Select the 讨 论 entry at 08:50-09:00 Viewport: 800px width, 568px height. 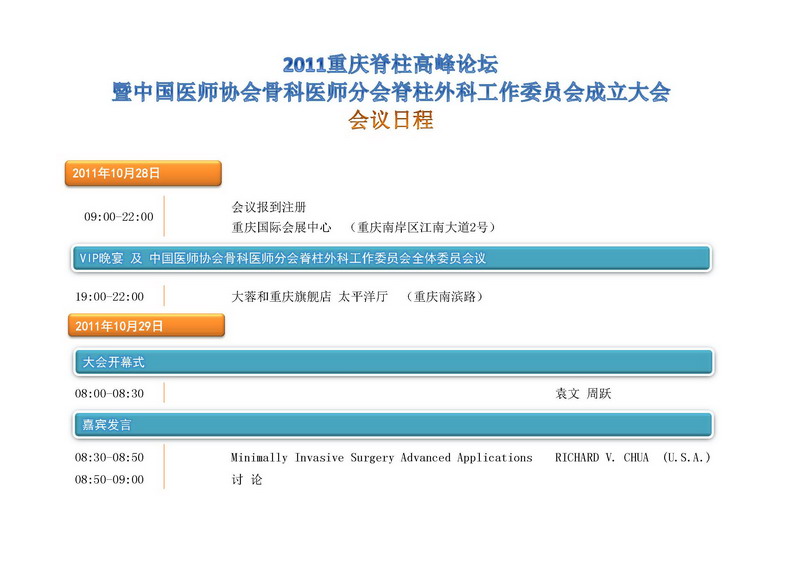coord(246,480)
